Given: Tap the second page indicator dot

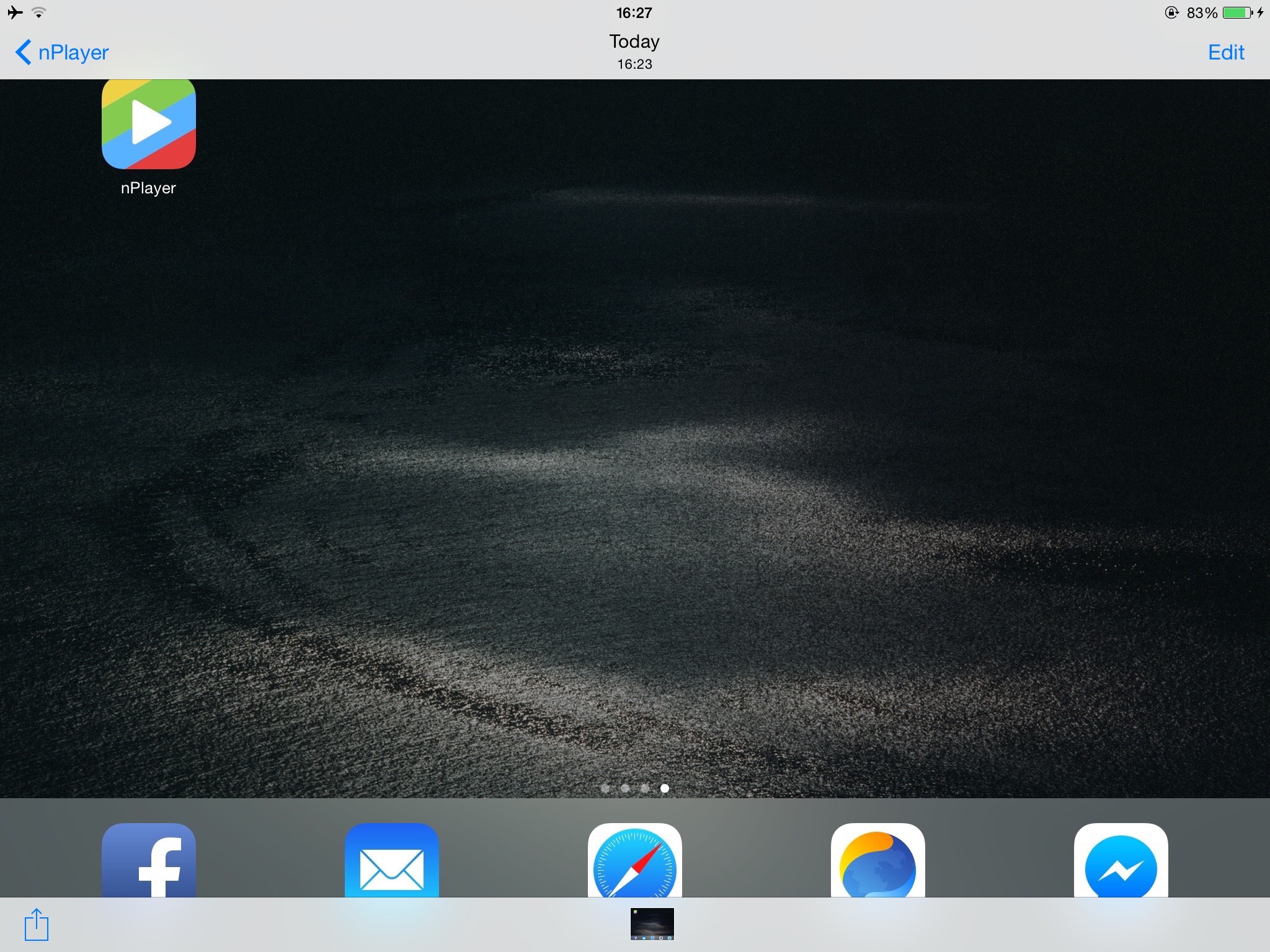Looking at the screenshot, I should point(625,788).
